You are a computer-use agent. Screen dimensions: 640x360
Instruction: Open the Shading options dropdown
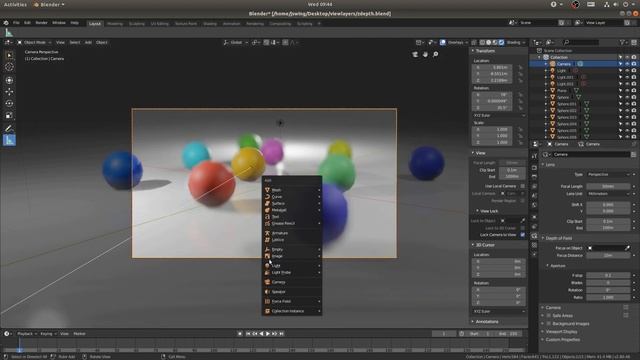(516, 42)
